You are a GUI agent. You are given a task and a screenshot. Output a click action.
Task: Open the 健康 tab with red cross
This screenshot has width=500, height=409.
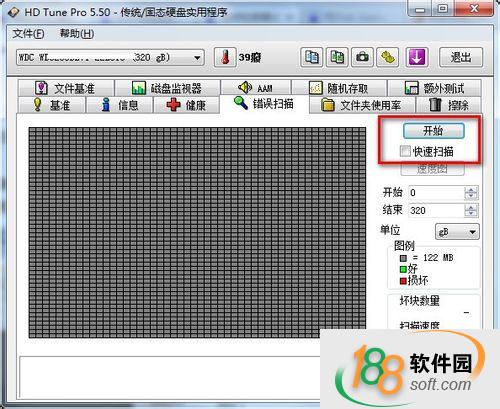186,105
